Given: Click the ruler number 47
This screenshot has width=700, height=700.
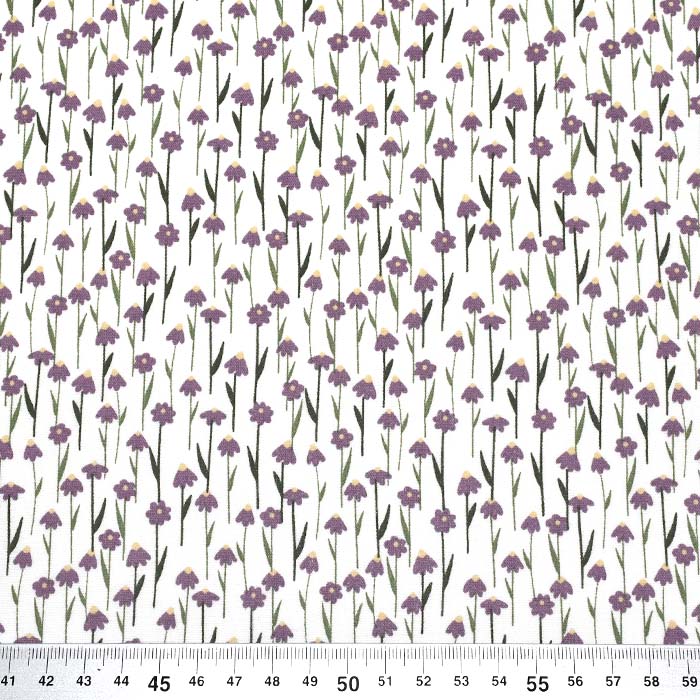Looking at the screenshot, I should pos(235,680).
